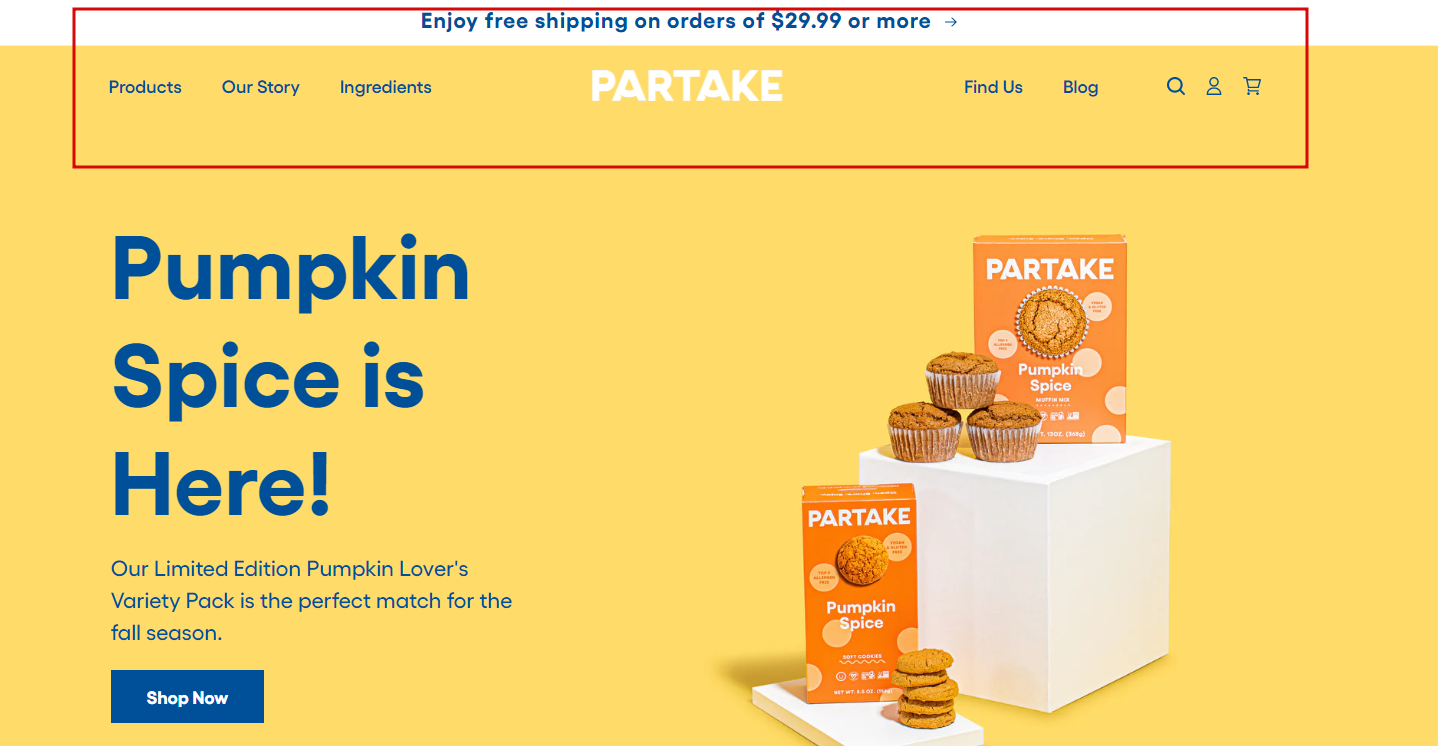
Task: Click the Pumpkin Spice is Here headline
Action: [291, 376]
